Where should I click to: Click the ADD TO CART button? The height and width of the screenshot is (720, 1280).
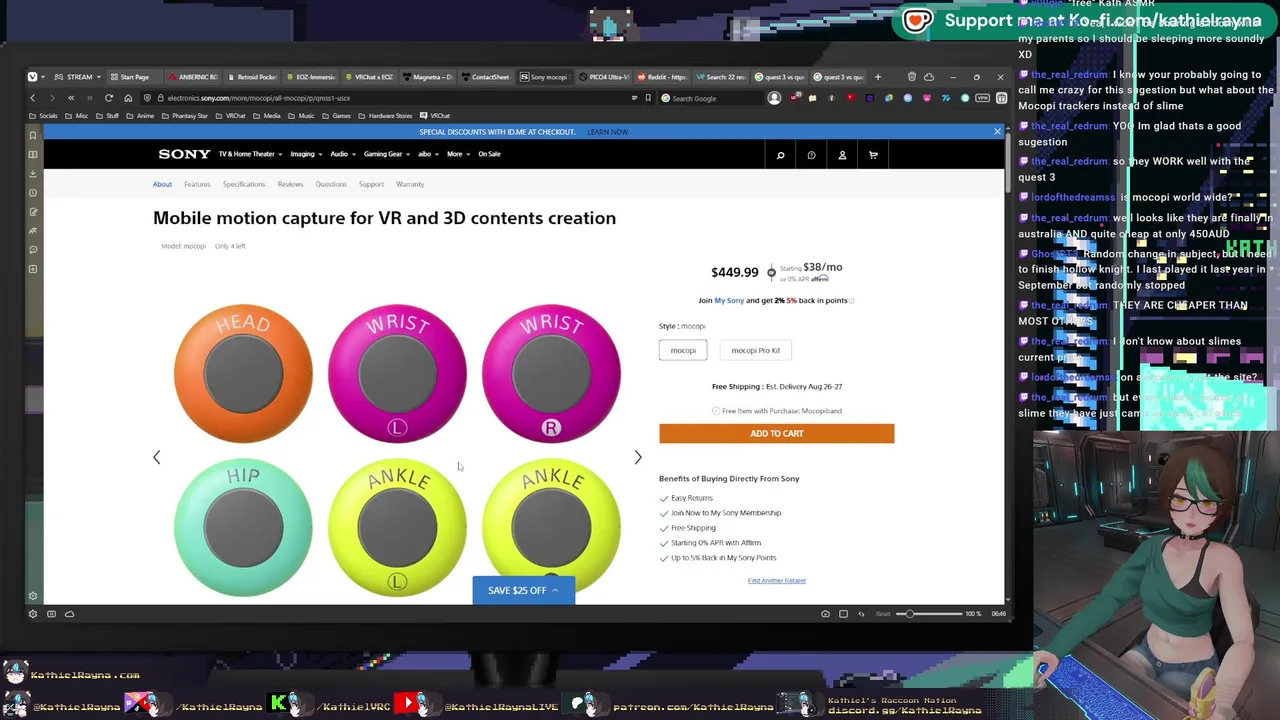(x=776, y=433)
